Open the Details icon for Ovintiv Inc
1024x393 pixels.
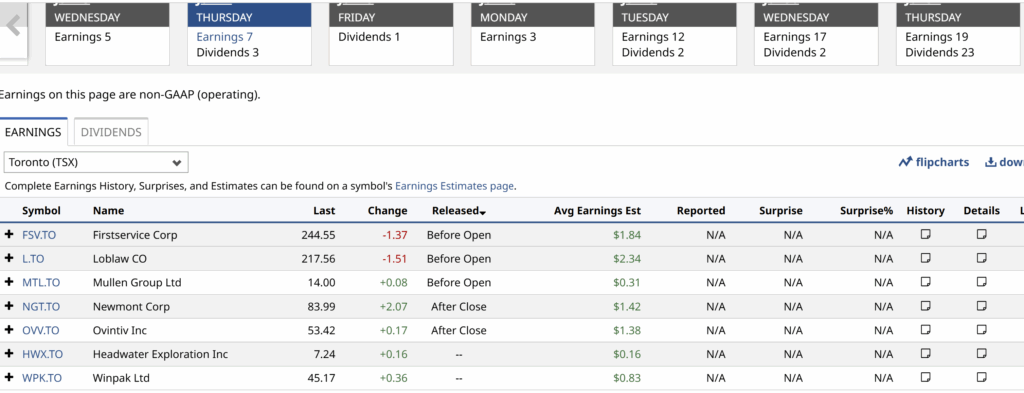click(x=982, y=330)
